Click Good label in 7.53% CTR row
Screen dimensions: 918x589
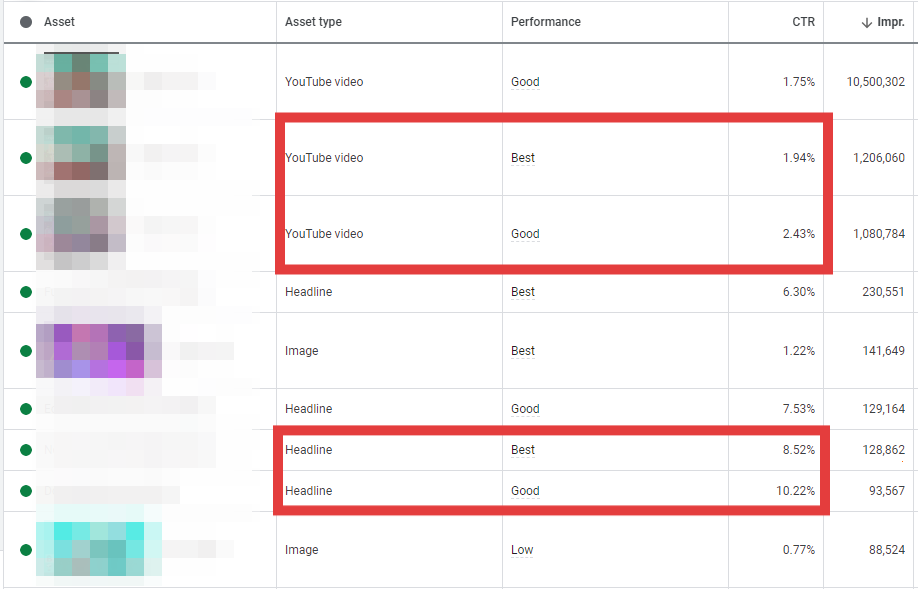[525, 409]
